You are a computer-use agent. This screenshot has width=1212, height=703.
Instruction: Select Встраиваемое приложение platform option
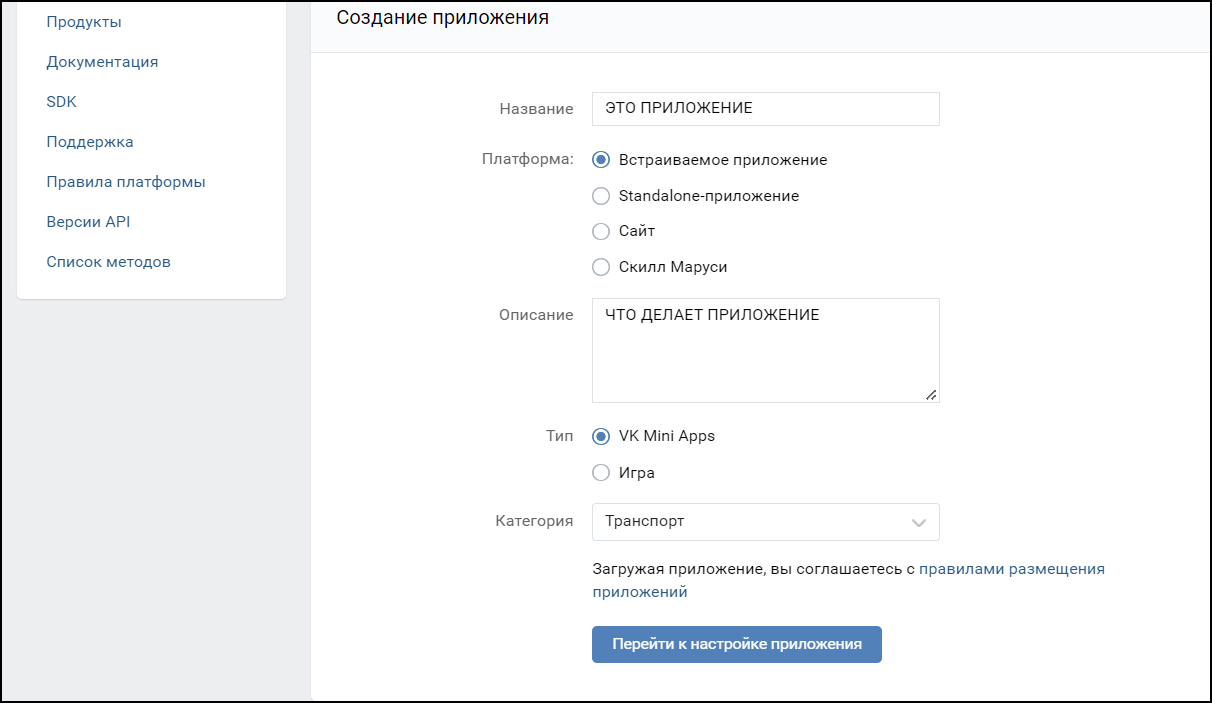(x=601, y=160)
